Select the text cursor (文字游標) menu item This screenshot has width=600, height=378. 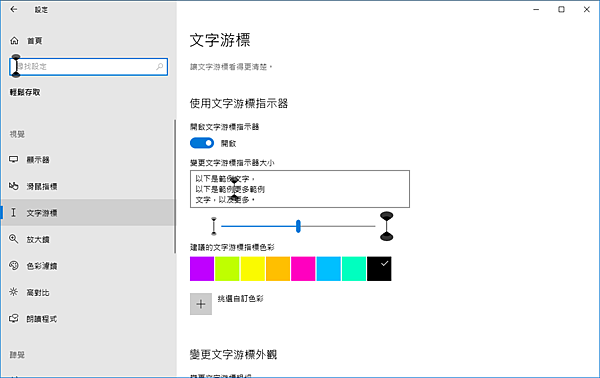[x=88, y=212]
